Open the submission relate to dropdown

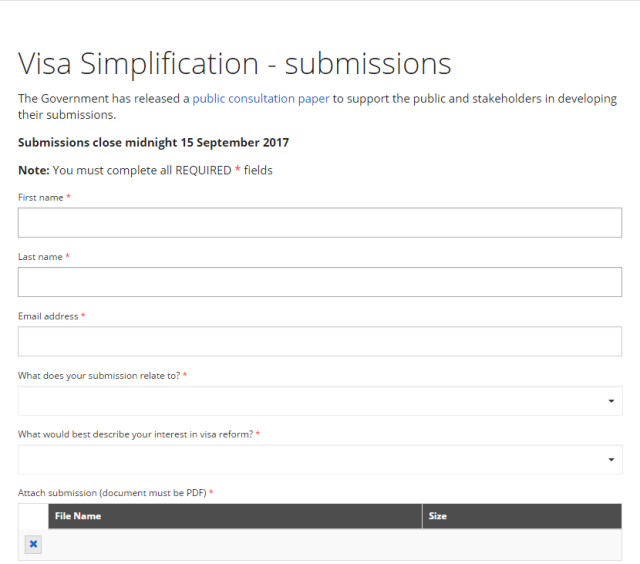pos(310,401)
